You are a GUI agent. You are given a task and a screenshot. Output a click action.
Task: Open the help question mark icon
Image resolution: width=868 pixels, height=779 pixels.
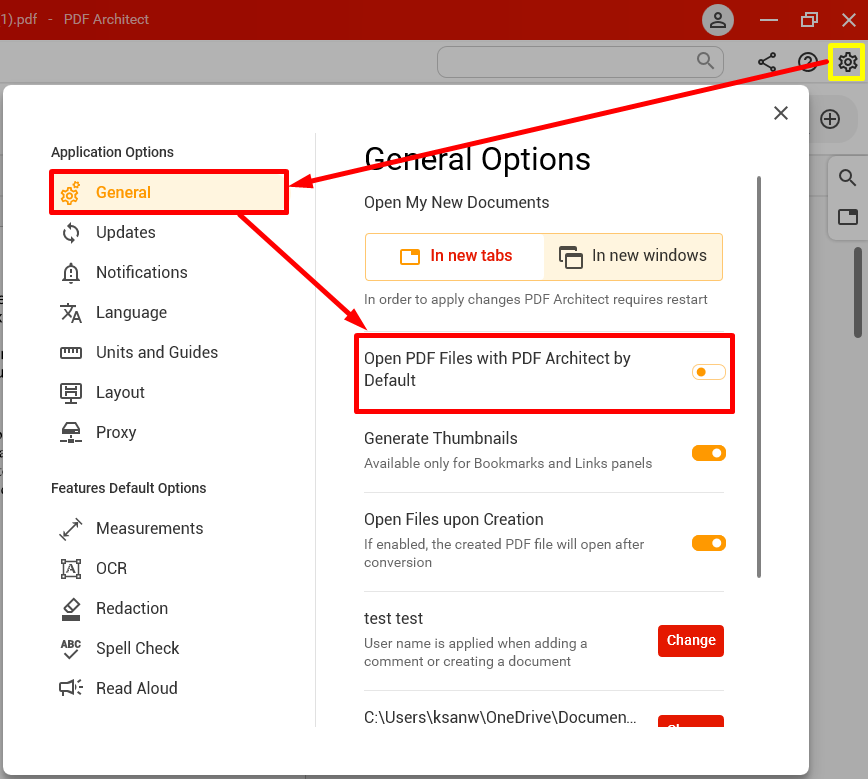coord(808,61)
